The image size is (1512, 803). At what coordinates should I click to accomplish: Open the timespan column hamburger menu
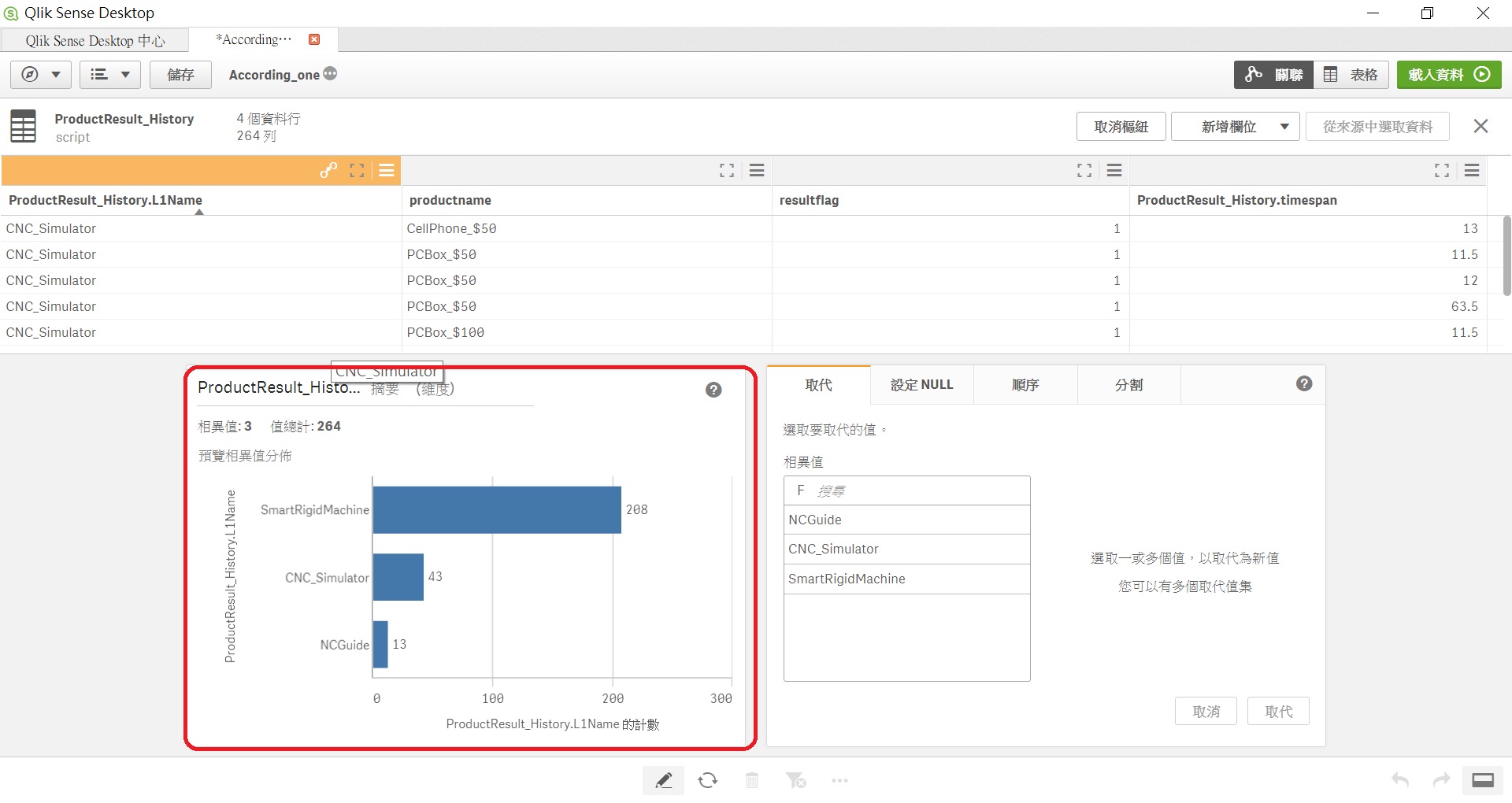1472,170
